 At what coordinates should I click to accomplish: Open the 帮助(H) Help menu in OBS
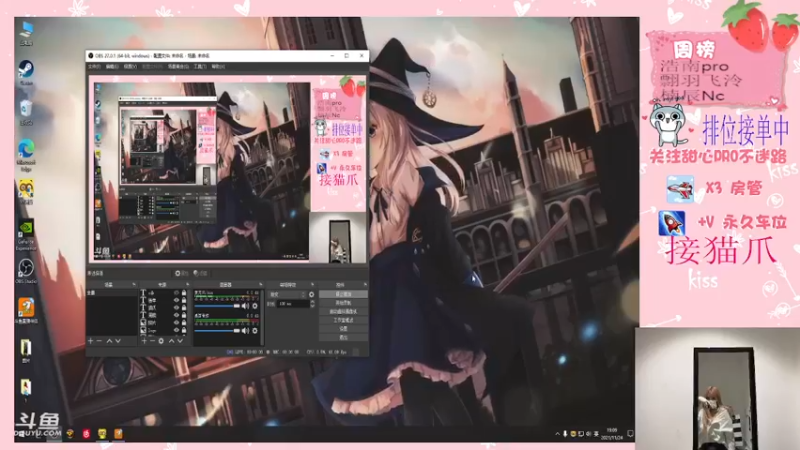coord(218,66)
